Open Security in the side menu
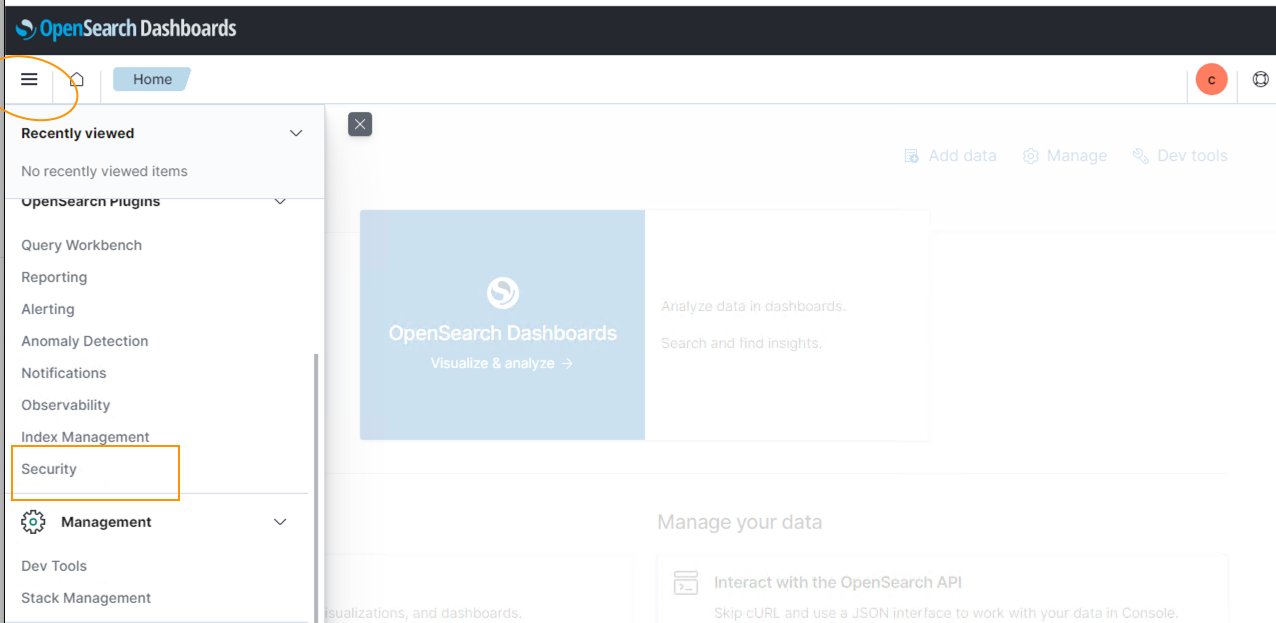Screen dimensions: 1276x623 [x=49, y=469]
